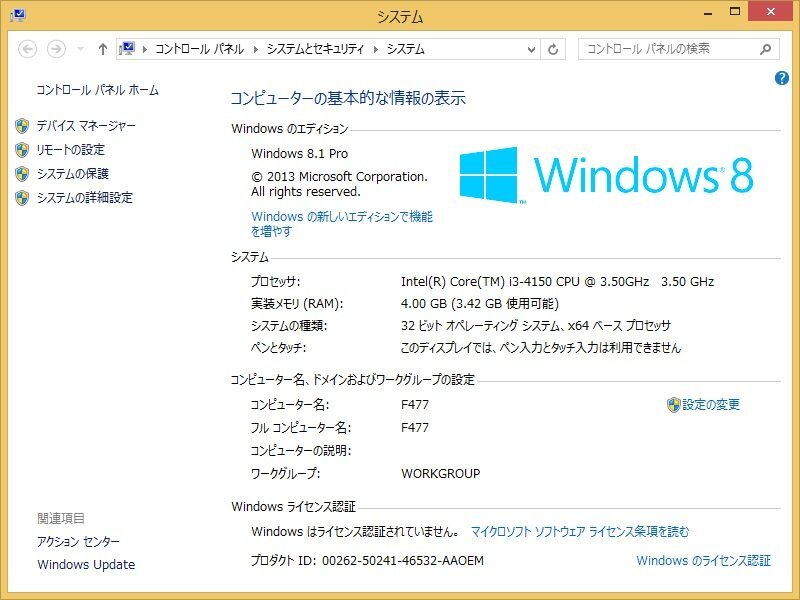Image resolution: width=800 pixels, height=600 pixels.
Task: Expand the arrow after コントロール パネル breadcrumb
Action: (256, 49)
